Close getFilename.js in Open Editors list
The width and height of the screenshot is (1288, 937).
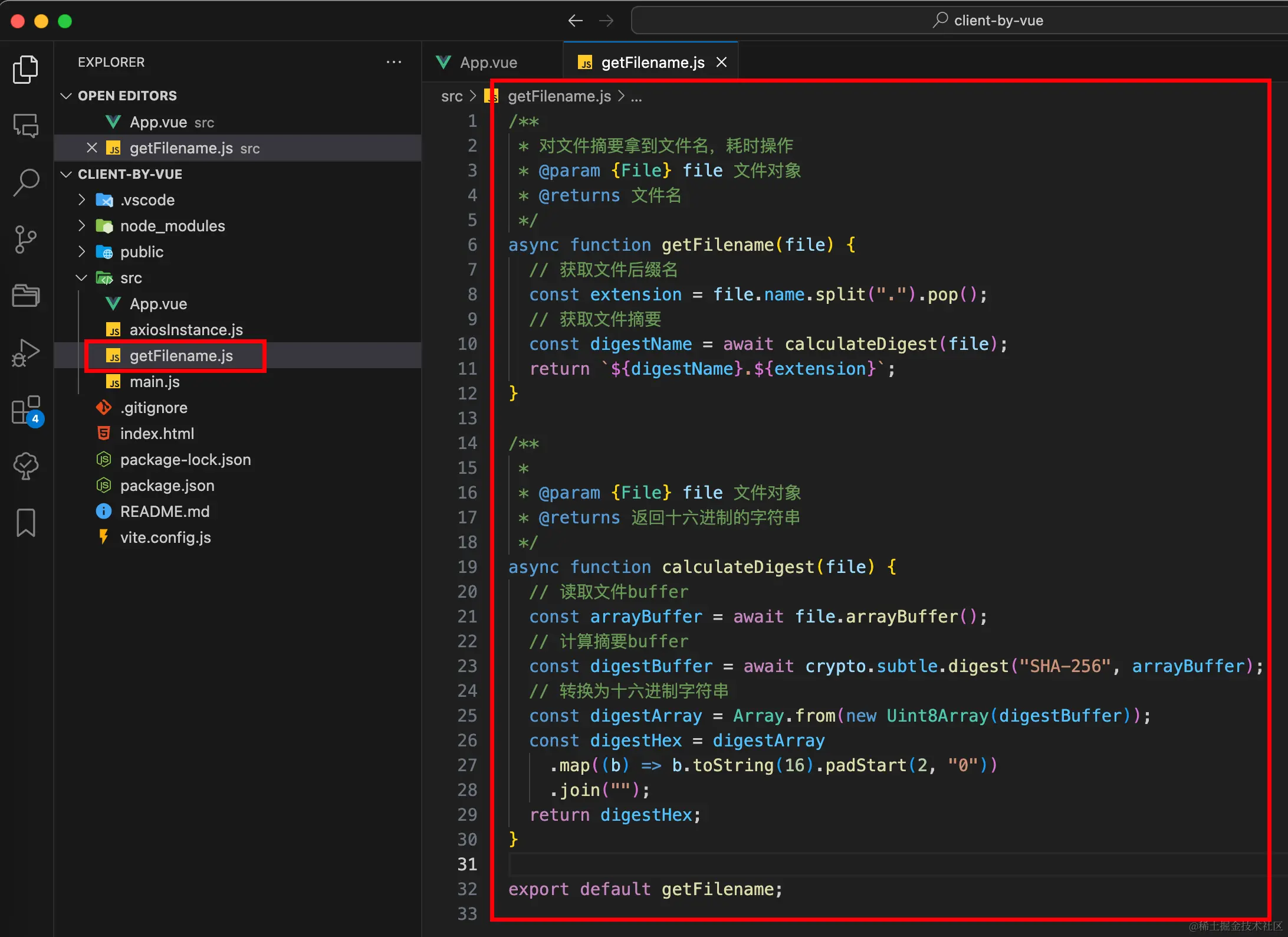pos(91,148)
